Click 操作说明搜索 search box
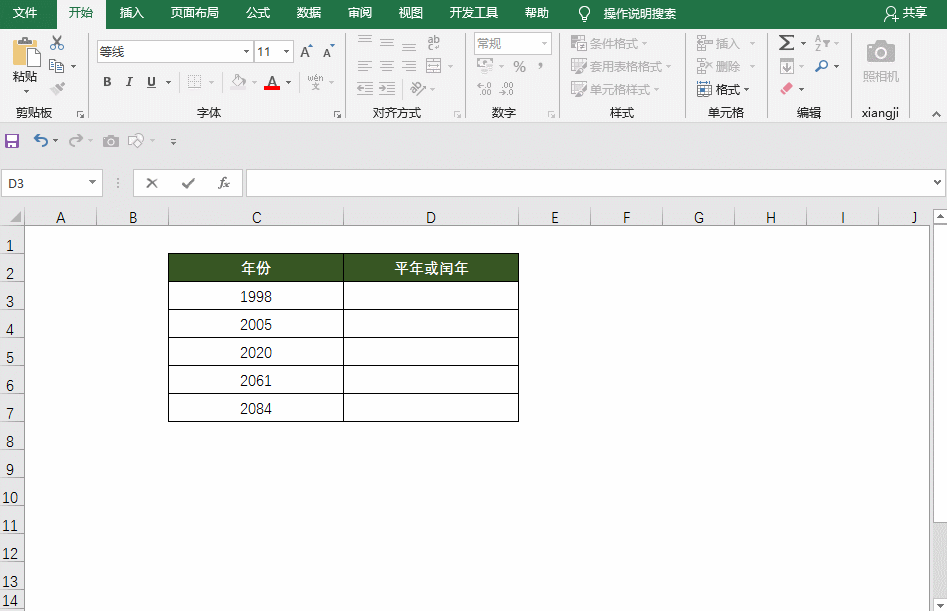The width and height of the screenshot is (947, 611). 639,13
